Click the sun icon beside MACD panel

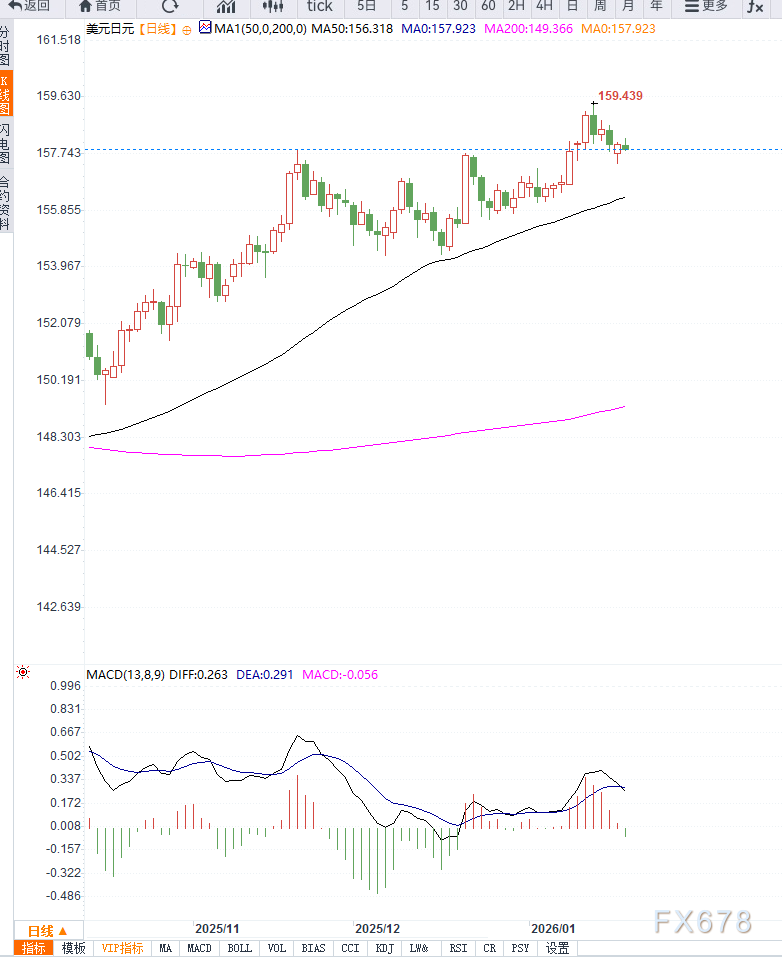[x=22, y=674]
